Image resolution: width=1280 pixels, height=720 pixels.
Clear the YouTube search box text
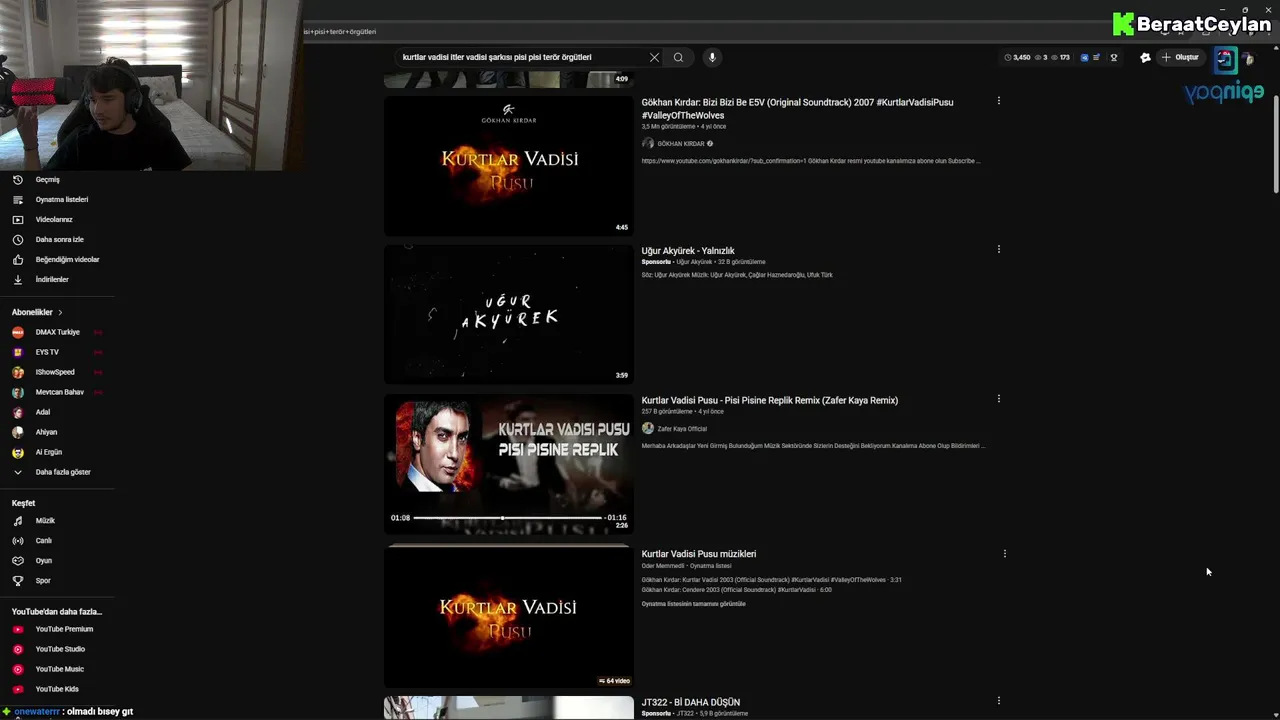(x=654, y=57)
